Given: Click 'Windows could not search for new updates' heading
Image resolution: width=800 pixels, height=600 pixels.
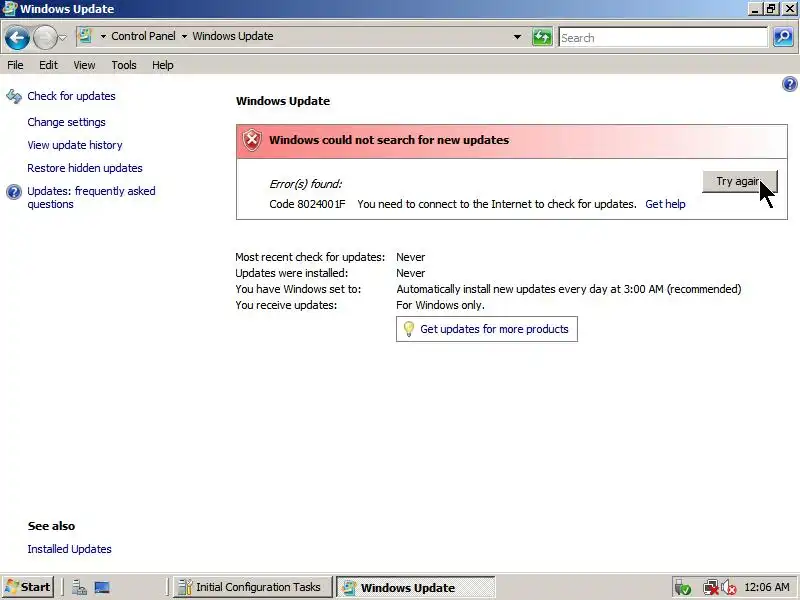Looking at the screenshot, I should pyautogui.click(x=389, y=140).
